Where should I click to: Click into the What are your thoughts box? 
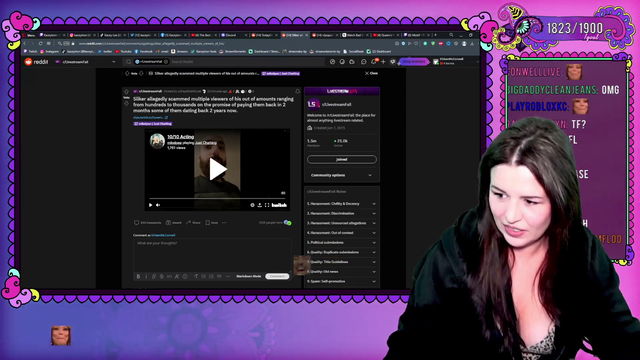(x=212, y=255)
